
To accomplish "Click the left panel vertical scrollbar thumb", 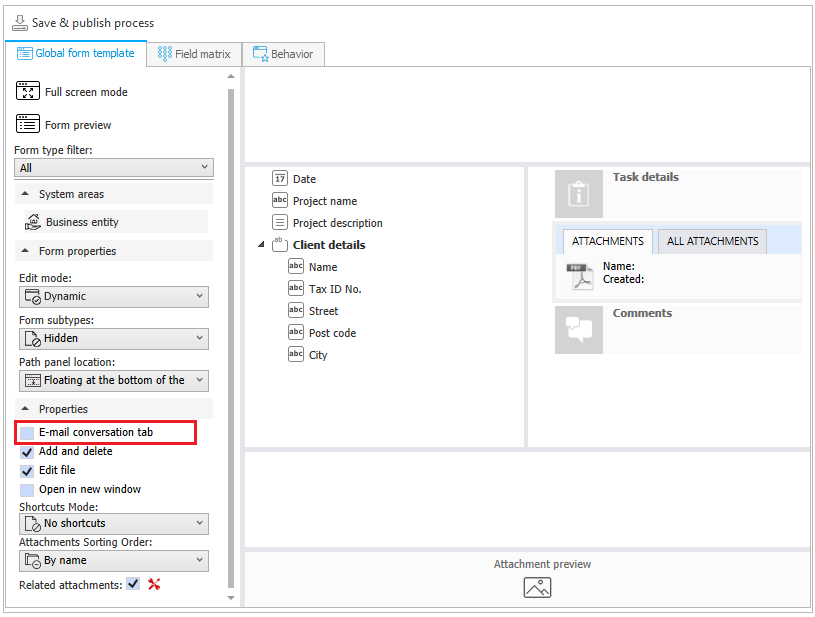I will pos(231,337).
